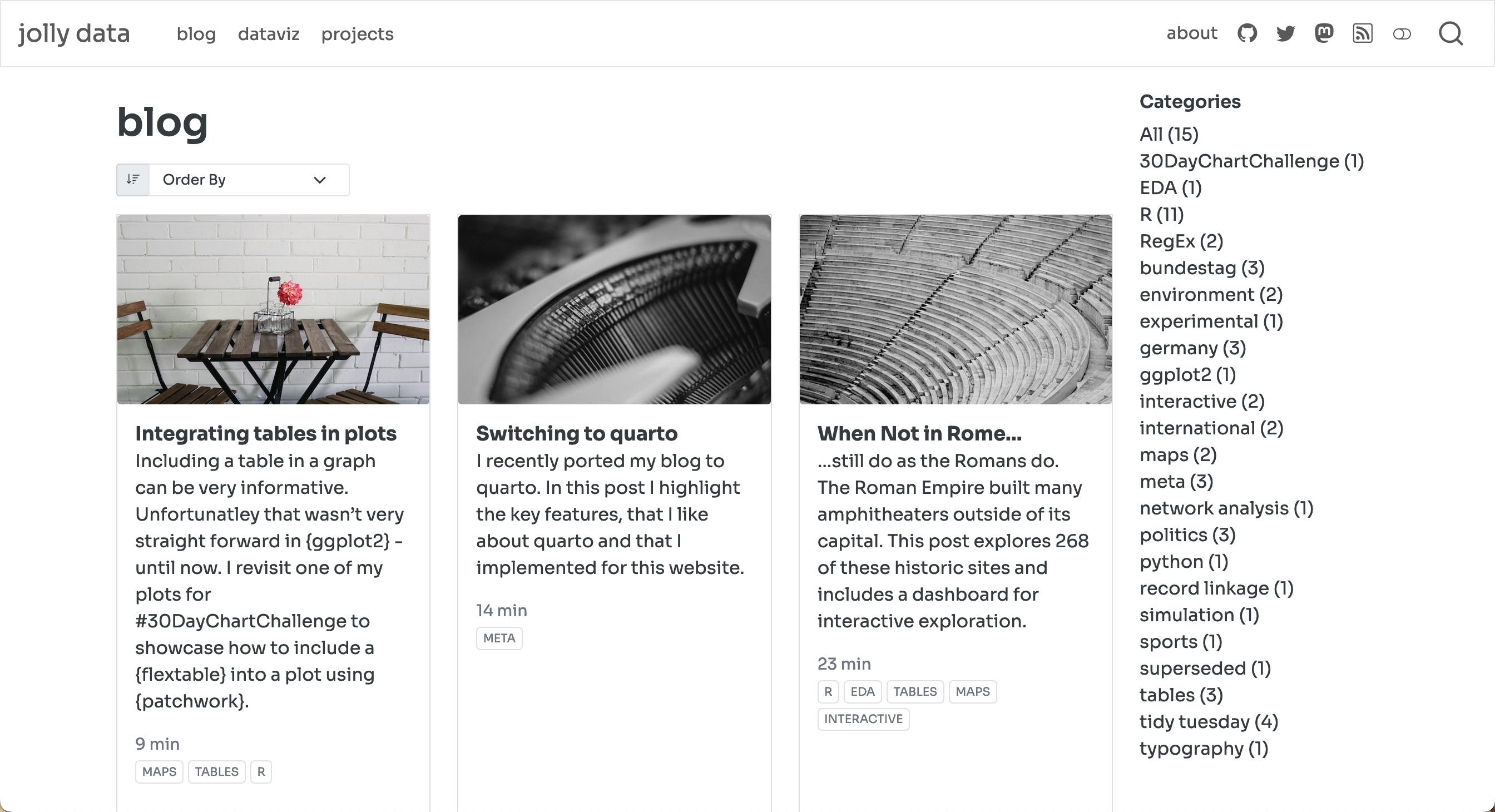Open the RSS feed icon
Screen dimensions: 1495x812
pos(1363,34)
